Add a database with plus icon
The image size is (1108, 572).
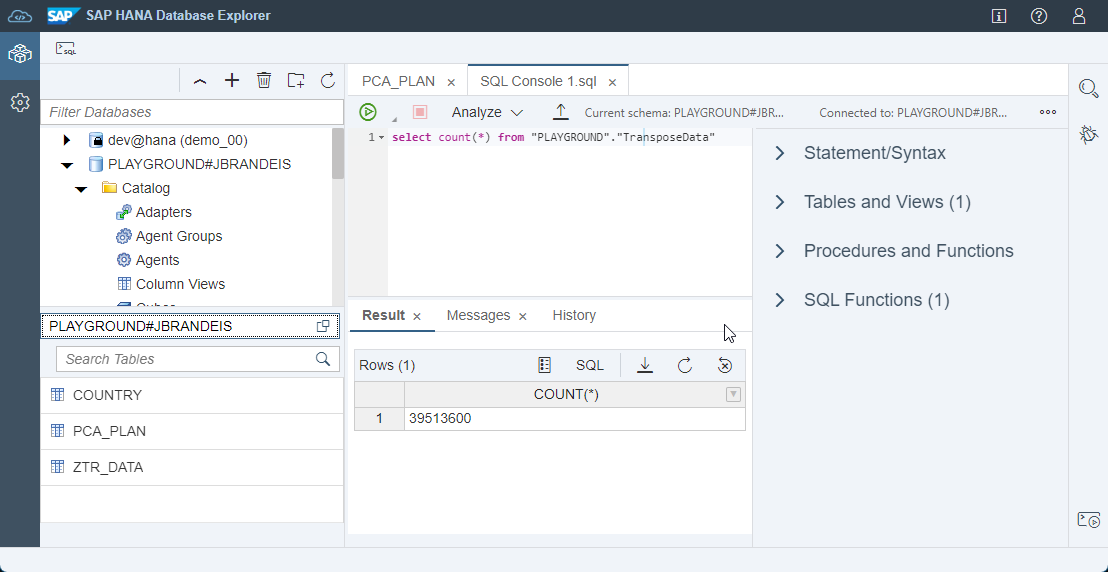(232, 81)
